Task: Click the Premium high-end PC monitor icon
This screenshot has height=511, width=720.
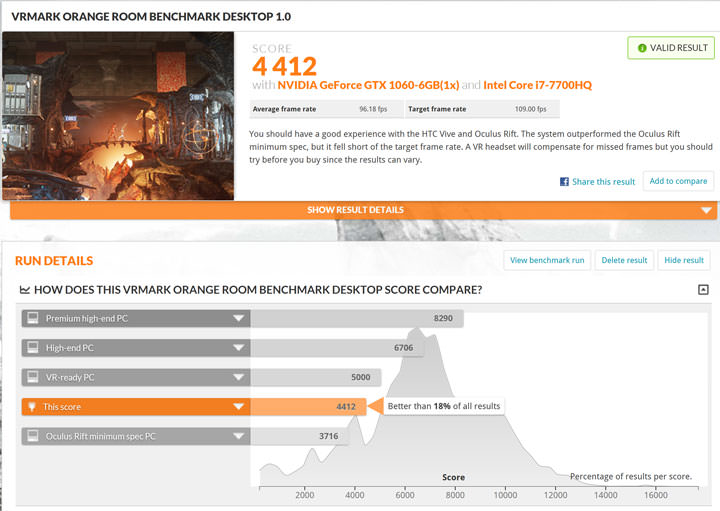Action: pyautogui.click(x=33, y=319)
